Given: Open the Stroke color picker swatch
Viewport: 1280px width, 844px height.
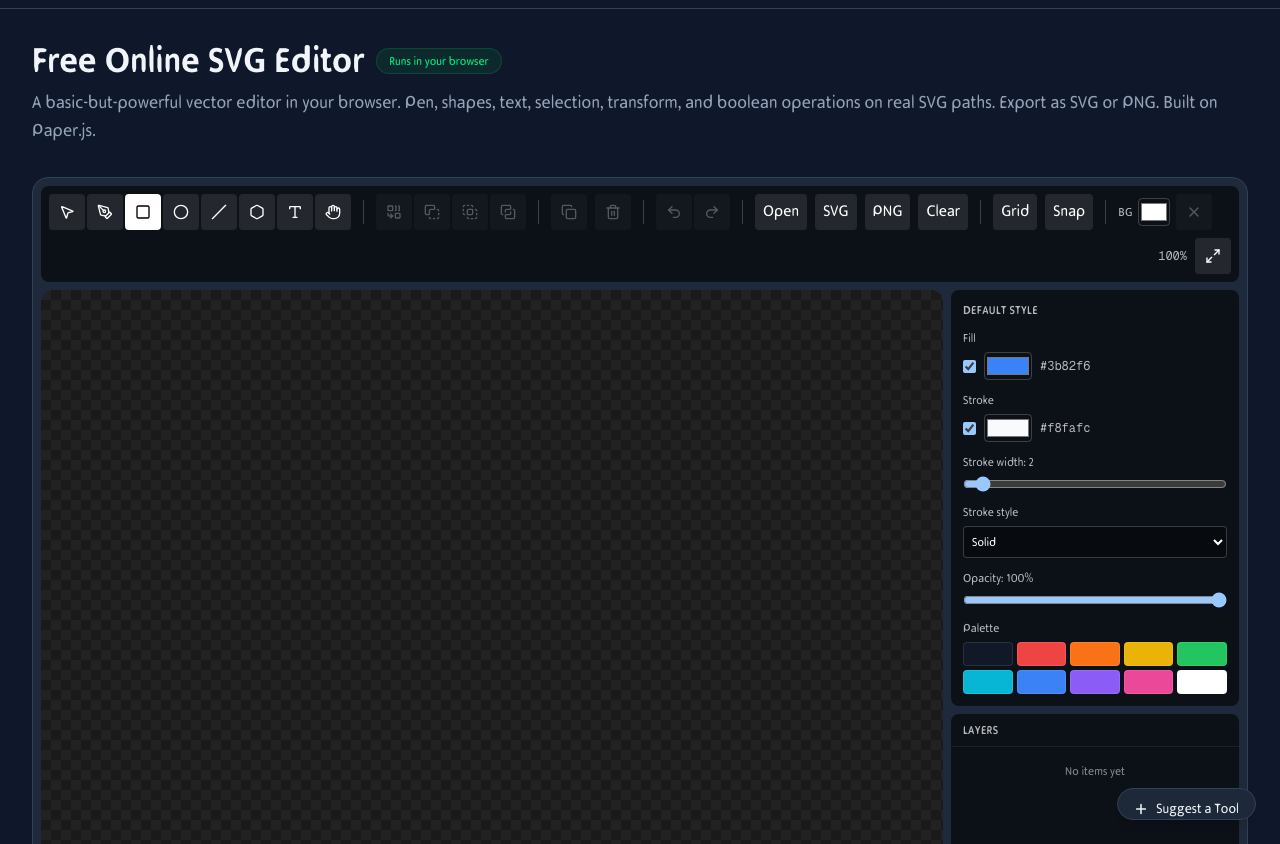Looking at the screenshot, I should [x=1008, y=428].
